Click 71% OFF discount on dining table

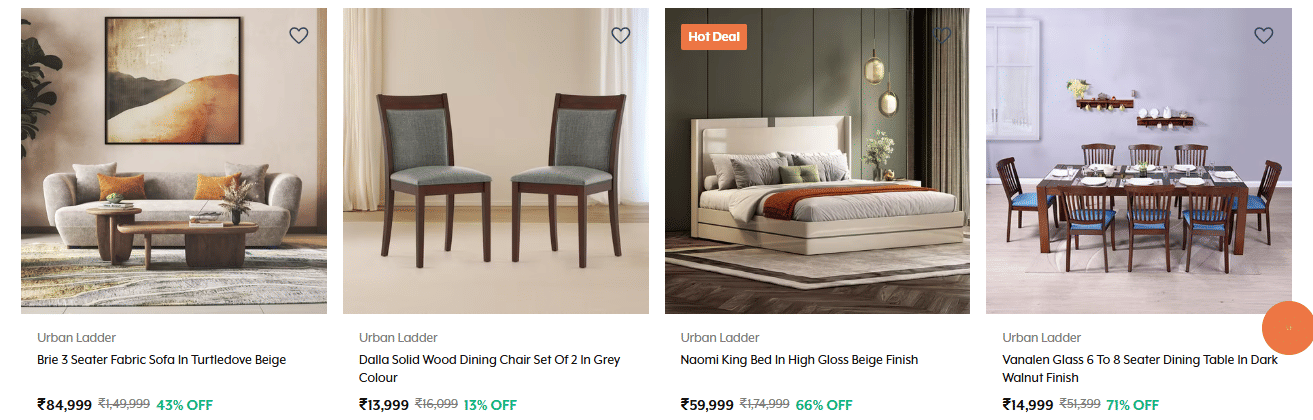[1132, 405]
